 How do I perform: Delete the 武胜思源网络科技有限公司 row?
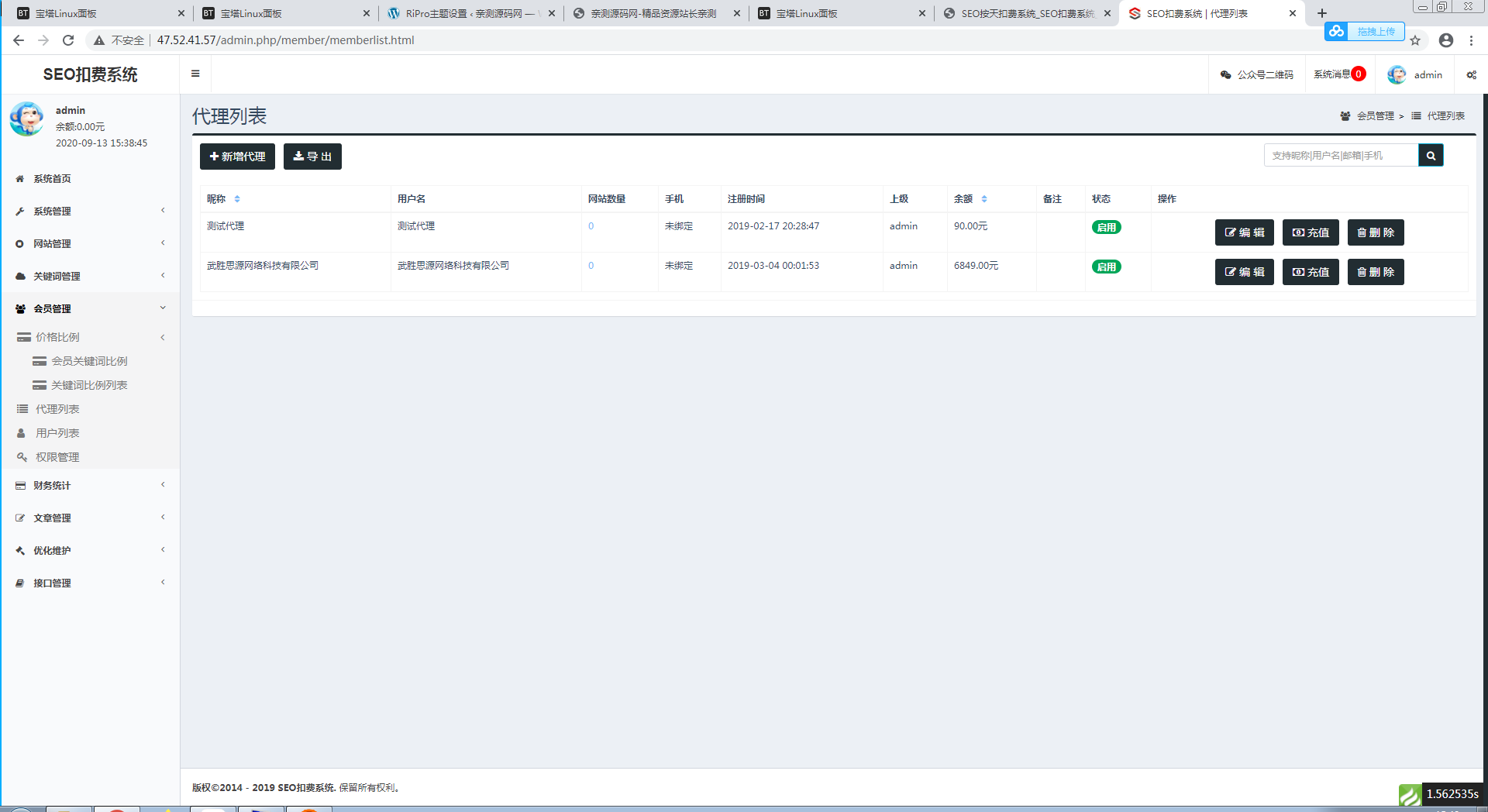(1376, 272)
